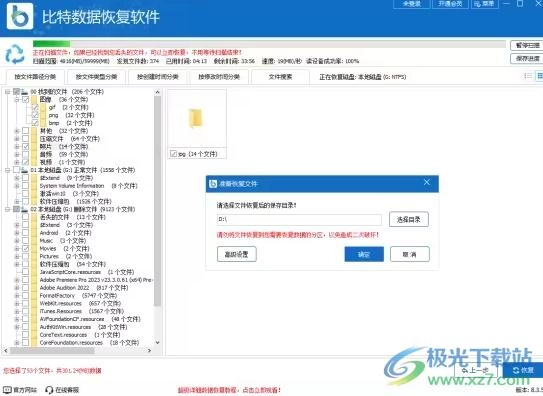
Task: Toggle the jpg thumbnail checkbox
Action: coord(173,154)
